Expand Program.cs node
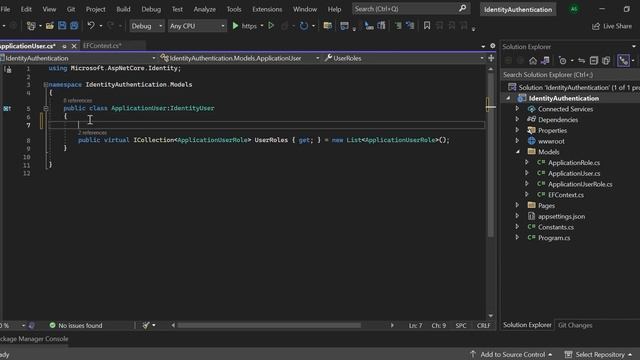The width and height of the screenshot is (640, 360). click(517, 238)
